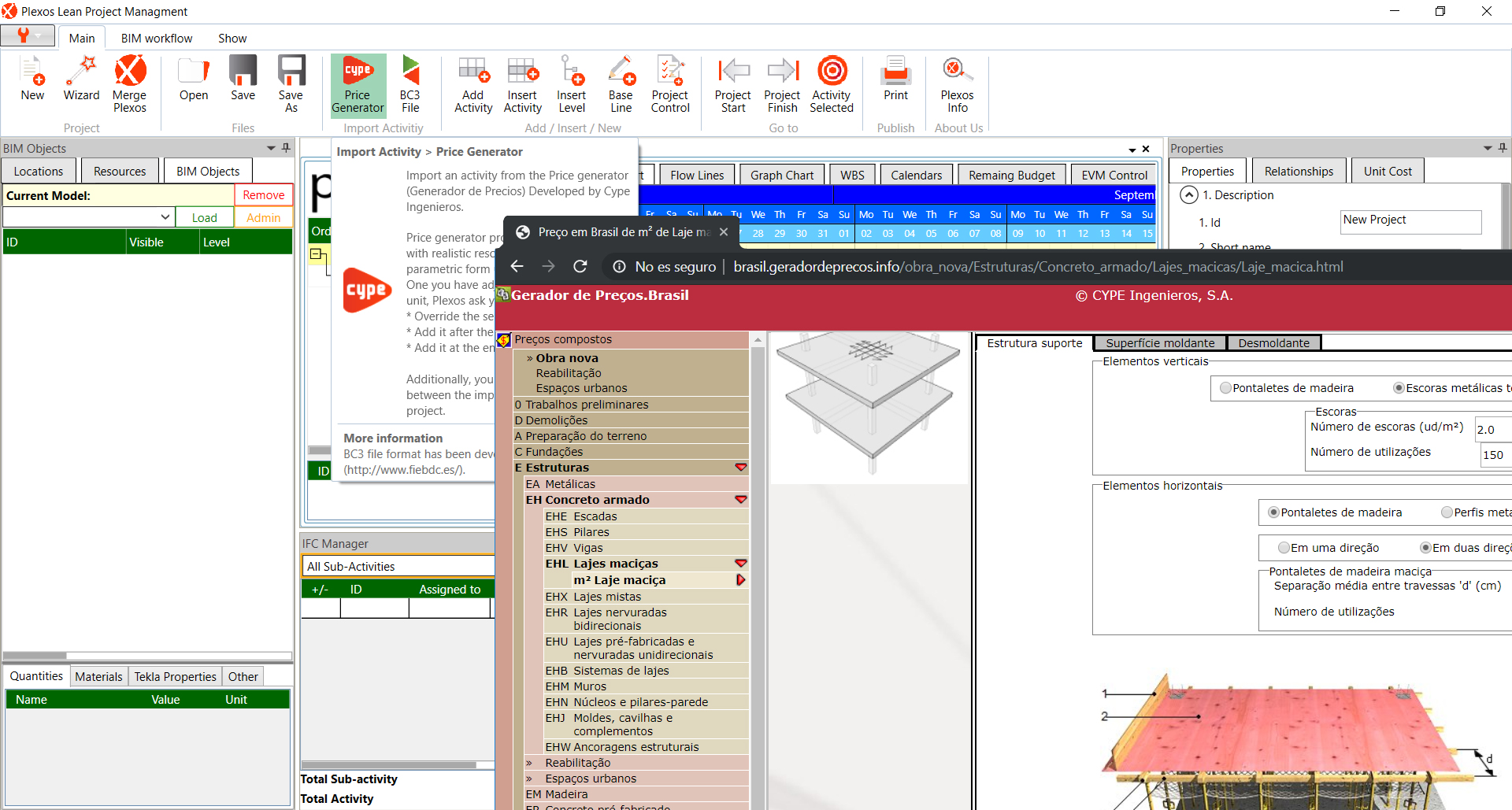
Task: Switch to the BIM workflow ribbon tab
Action: point(157,38)
